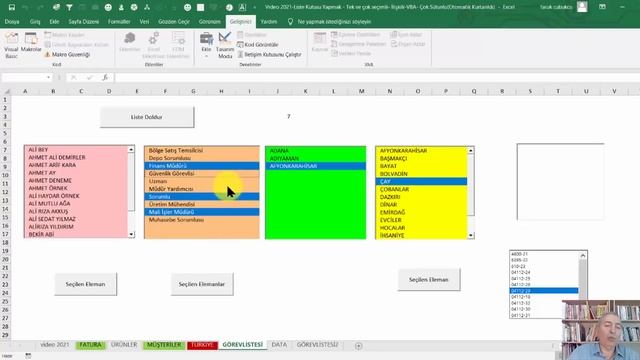Click Kod Görüntüle in Denetimler group
Screen dimensions: 640x360
click(x=258, y=44)
